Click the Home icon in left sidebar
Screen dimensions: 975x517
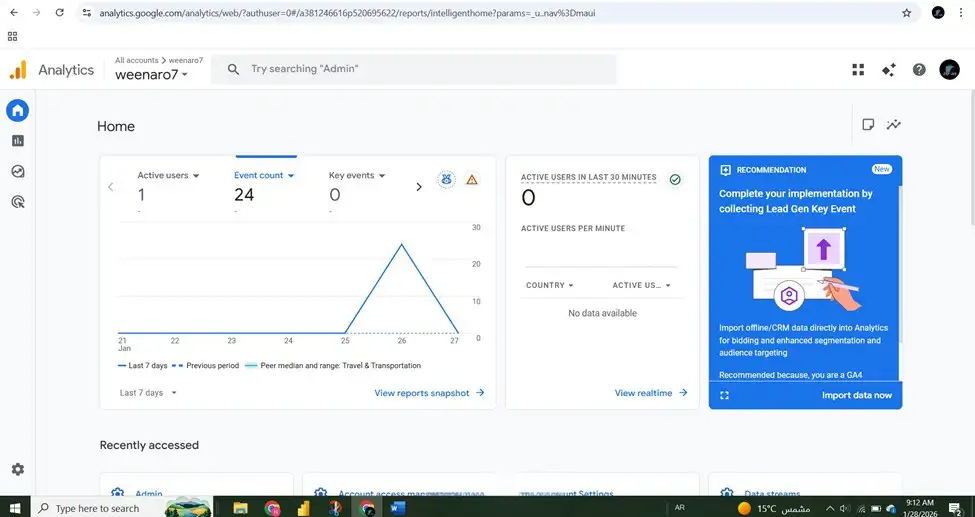click(17, 111)
